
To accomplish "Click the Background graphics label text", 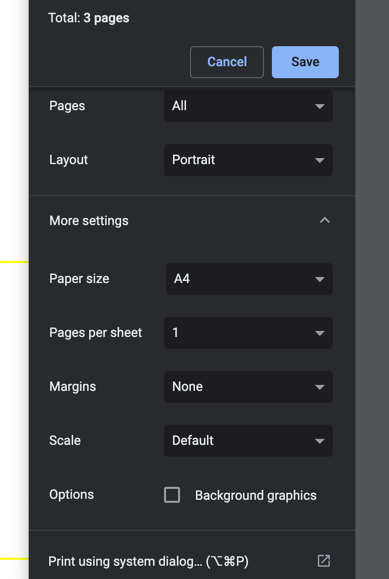I will click(x=256, y=495).
